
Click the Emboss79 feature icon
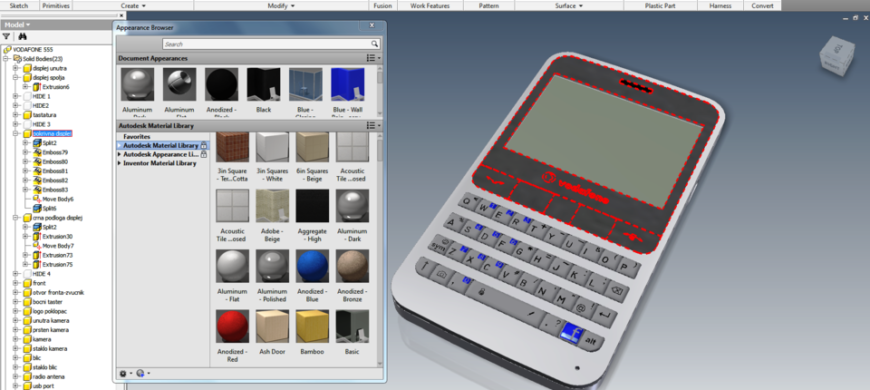[37, 152]
